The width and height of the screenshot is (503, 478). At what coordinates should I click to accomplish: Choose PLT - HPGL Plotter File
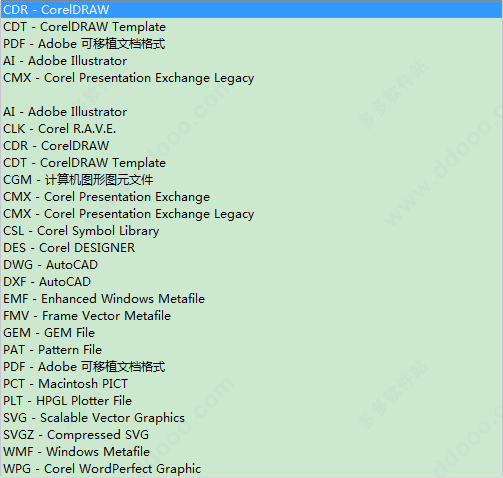tap(251, 401)
